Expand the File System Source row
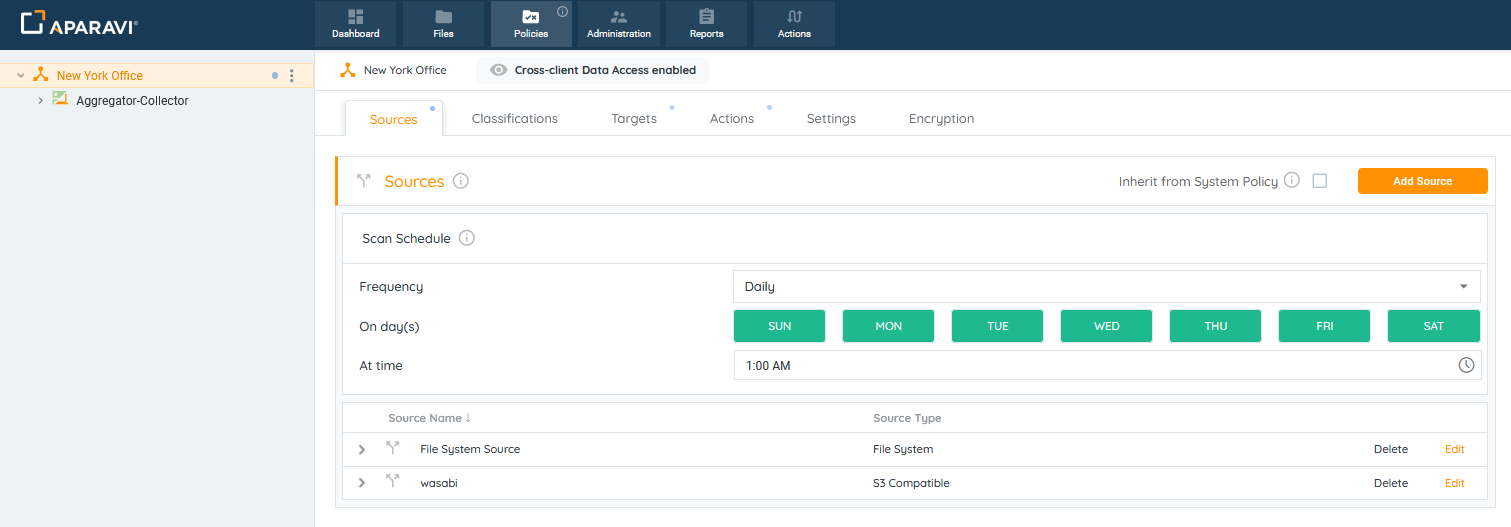Screen dimensions: 1511x527 (362, 450)
